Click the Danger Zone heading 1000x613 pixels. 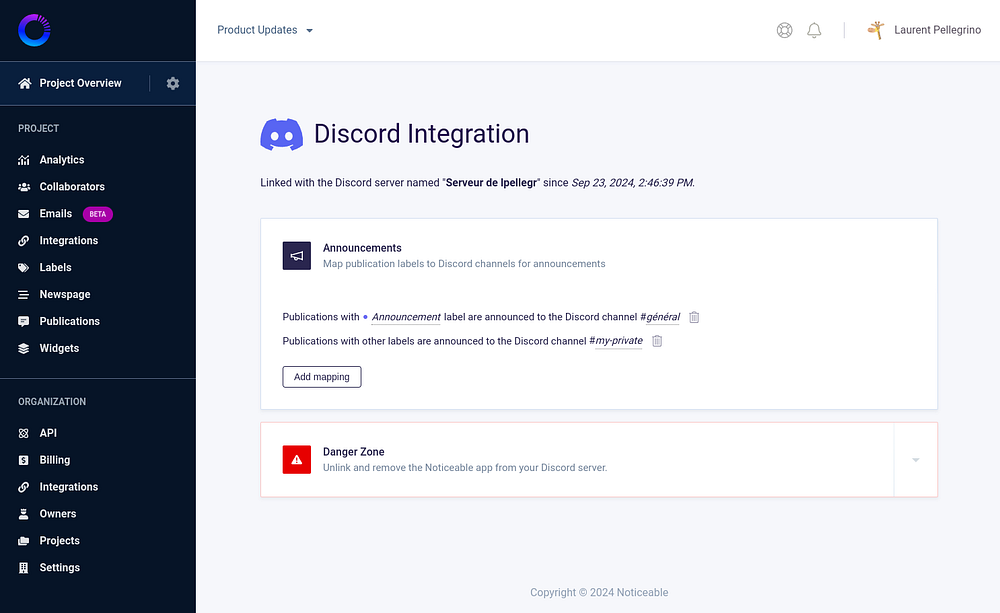tap(353, 452)
